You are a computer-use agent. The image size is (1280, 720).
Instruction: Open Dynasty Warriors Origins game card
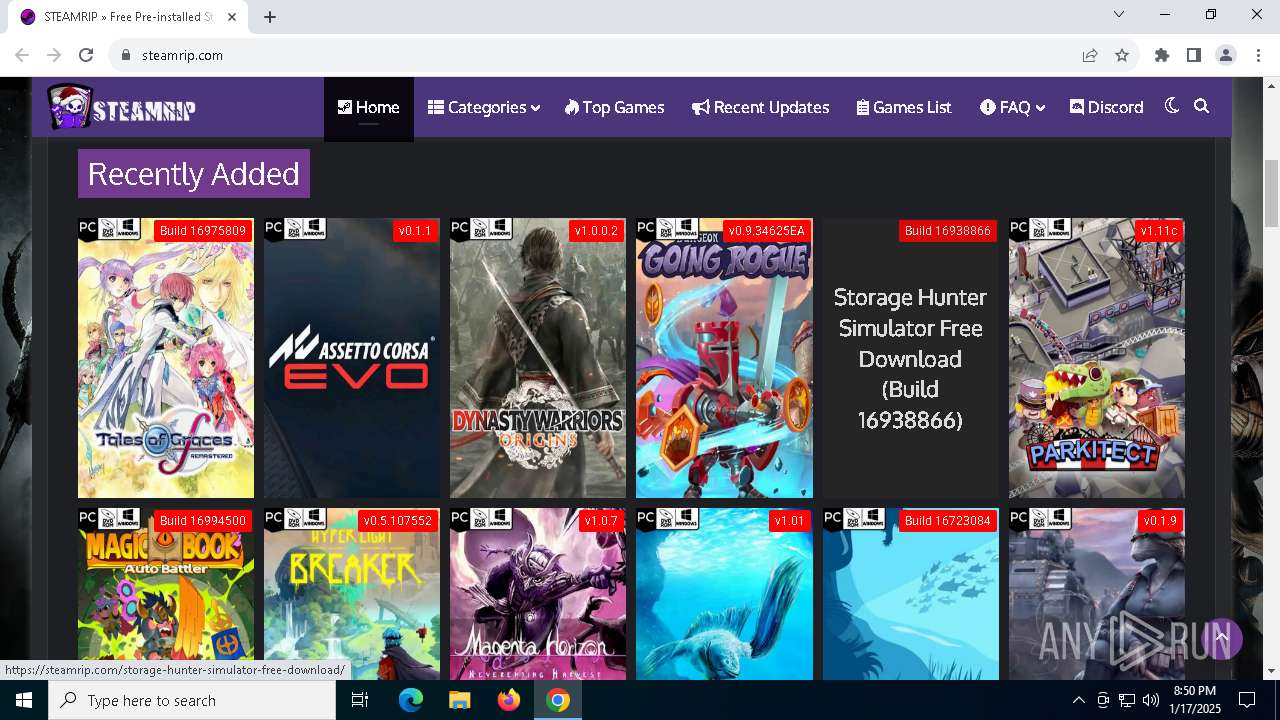pyautogui.click(x=538, y=358)
